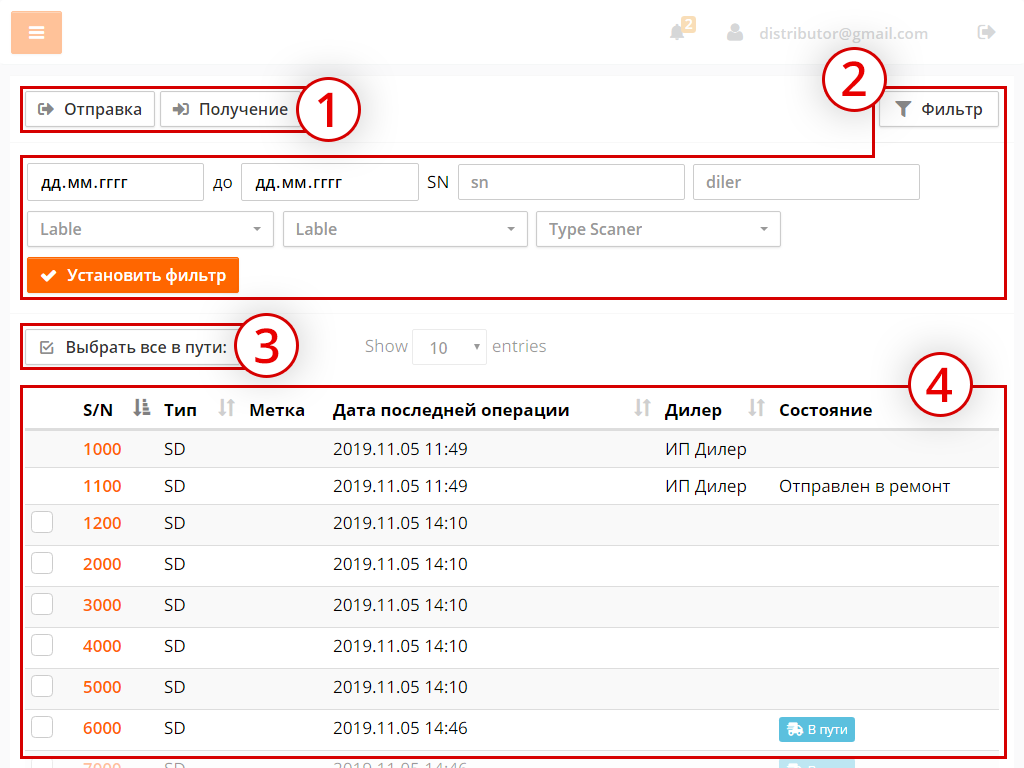Open the notifications bell
The image size is (1024, 768).
[x=678, y=32]
